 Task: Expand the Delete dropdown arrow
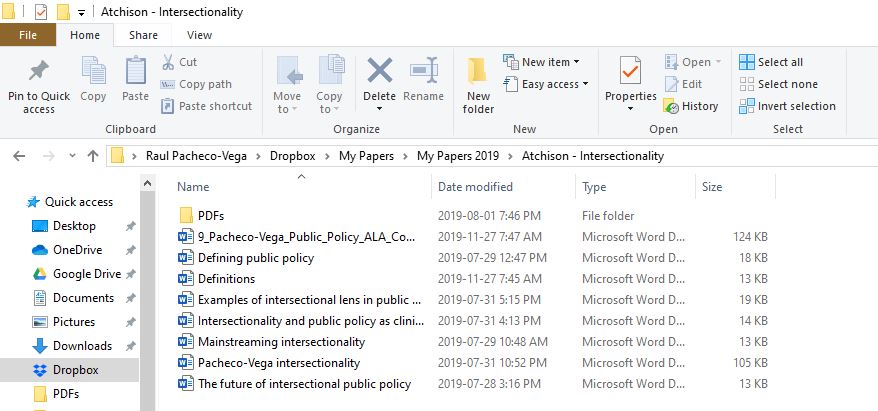click(x=379, y=109)
